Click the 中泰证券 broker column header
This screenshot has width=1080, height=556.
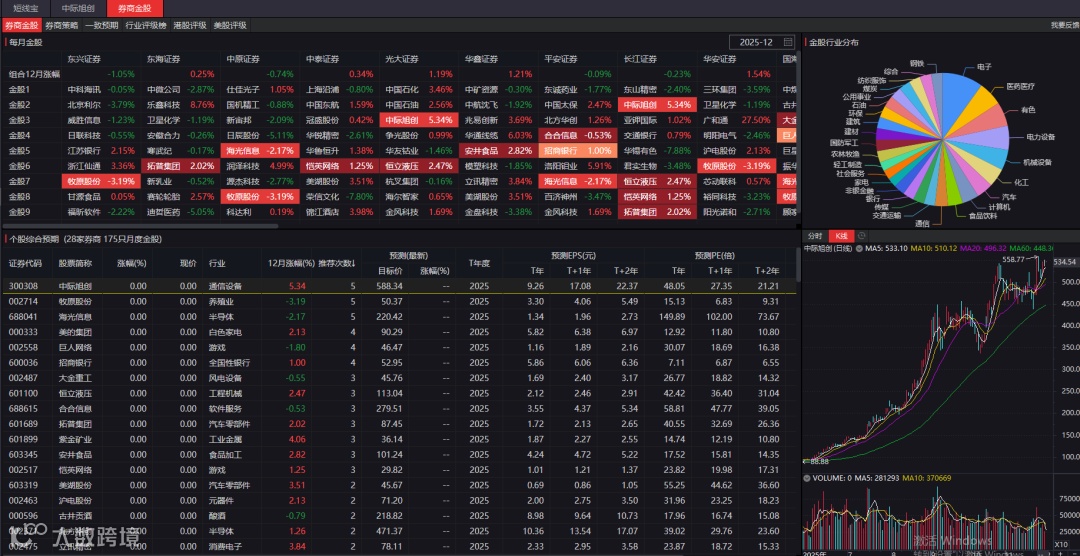[322, 59]
